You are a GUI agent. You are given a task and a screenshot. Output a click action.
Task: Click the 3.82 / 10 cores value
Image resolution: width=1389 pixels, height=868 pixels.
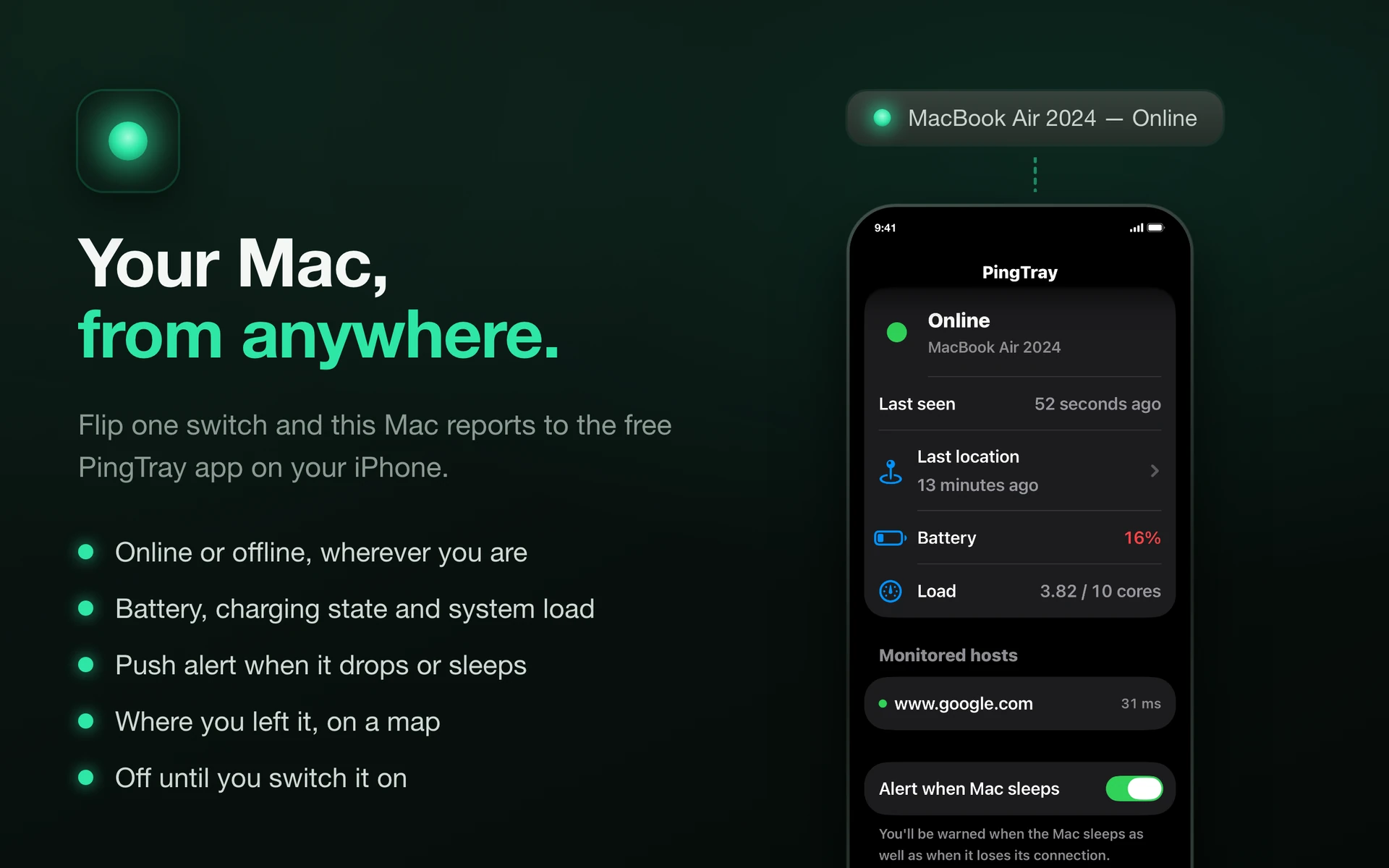(x=1100, y=592)
